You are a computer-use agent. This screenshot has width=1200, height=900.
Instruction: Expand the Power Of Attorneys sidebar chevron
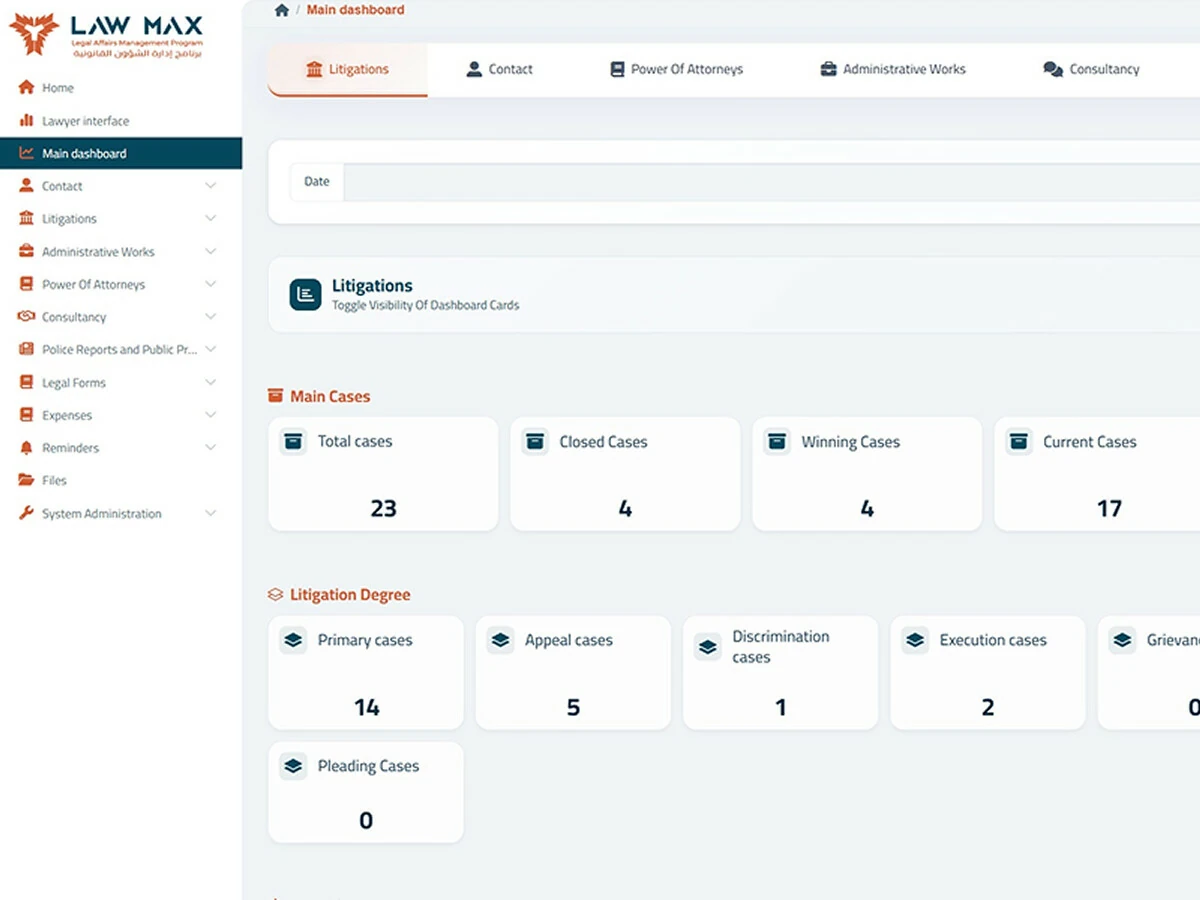tap(210, 284)
